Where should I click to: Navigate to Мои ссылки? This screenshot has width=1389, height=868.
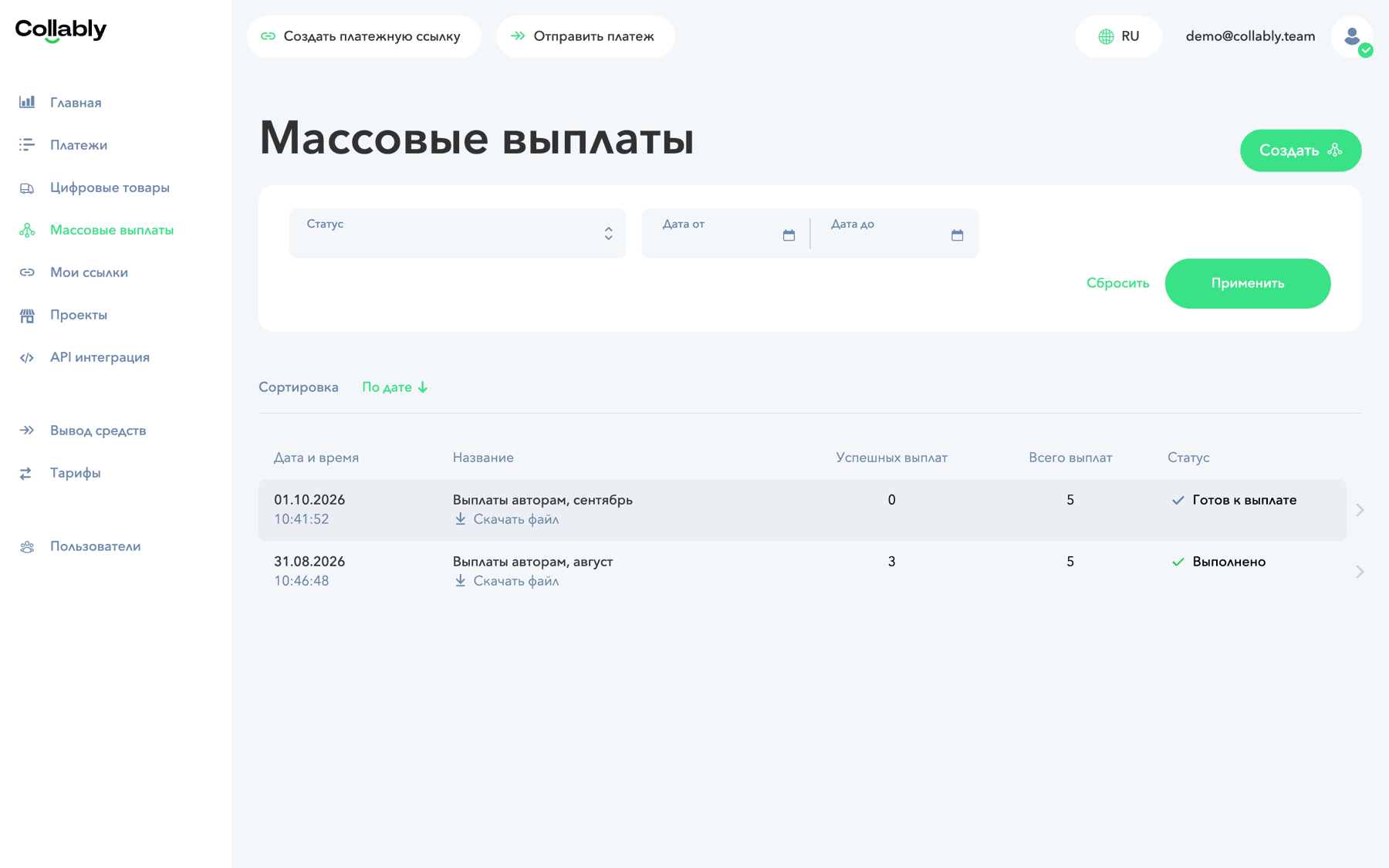[89, 272]
